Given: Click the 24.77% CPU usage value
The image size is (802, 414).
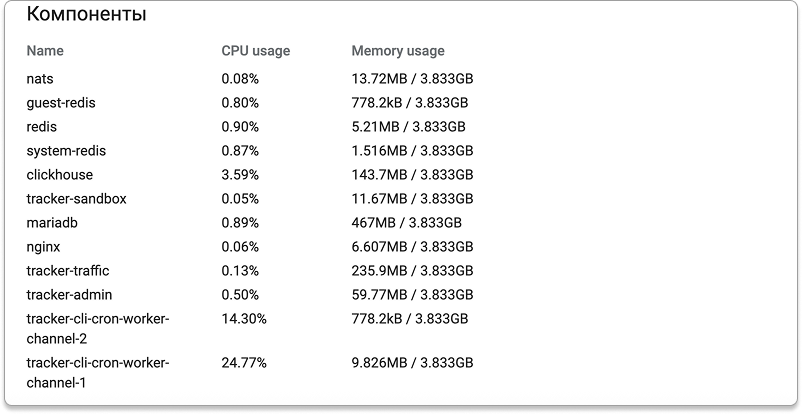Looking at the screenshot, I should click(x=244, y=362).
